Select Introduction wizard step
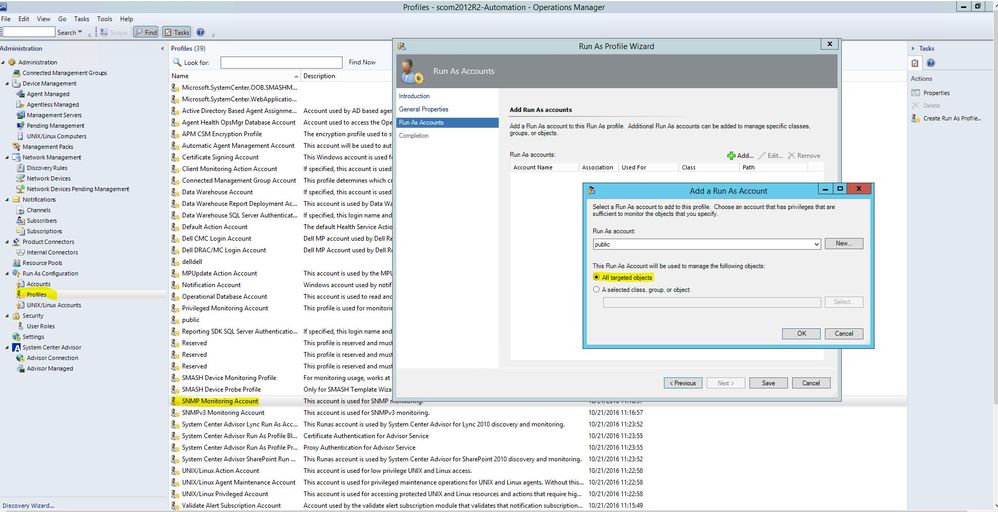This screenshot has height=512, width=998. click(x=414, y=96)
